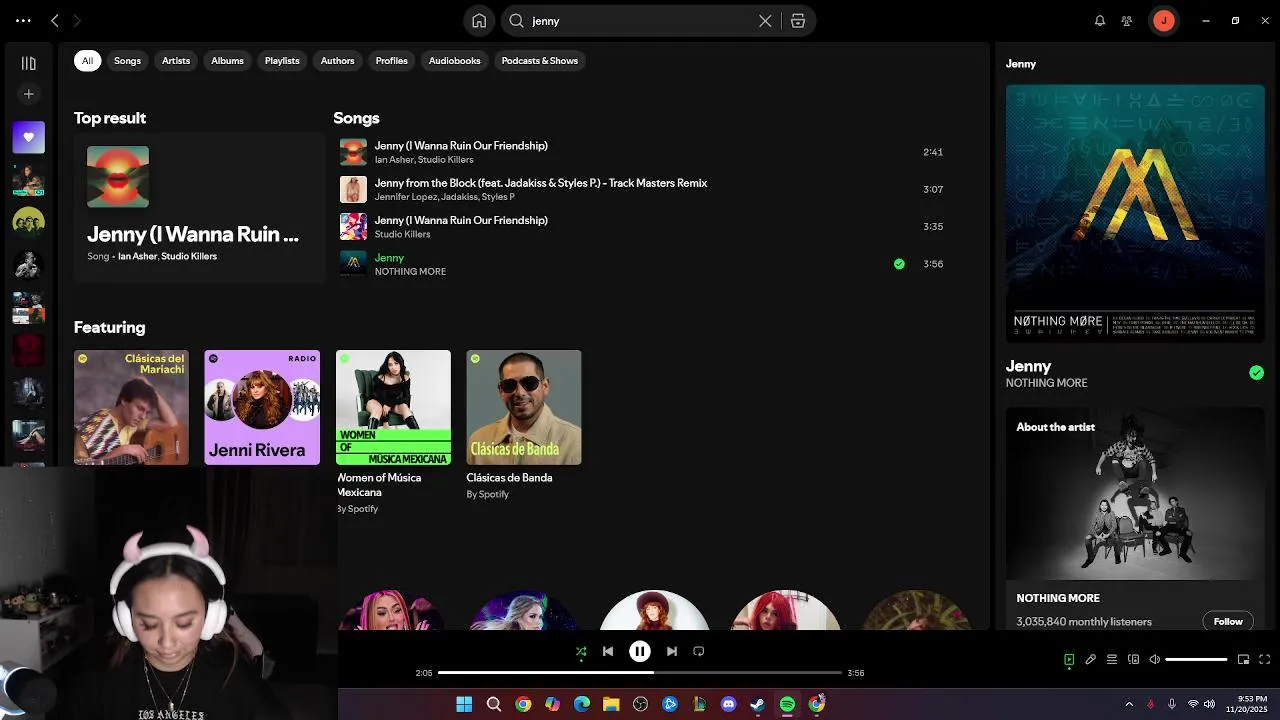Select the All filter chip
Screen dimensions: 1280x720
pos(87,61)
